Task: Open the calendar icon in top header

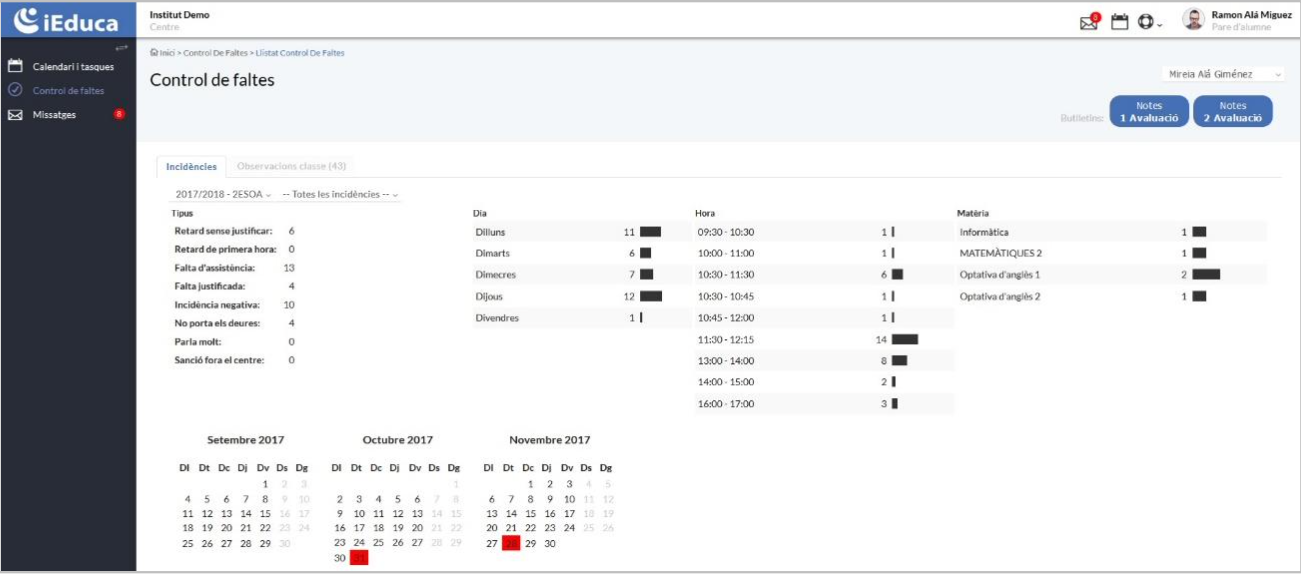Action: coord(1120,22)
